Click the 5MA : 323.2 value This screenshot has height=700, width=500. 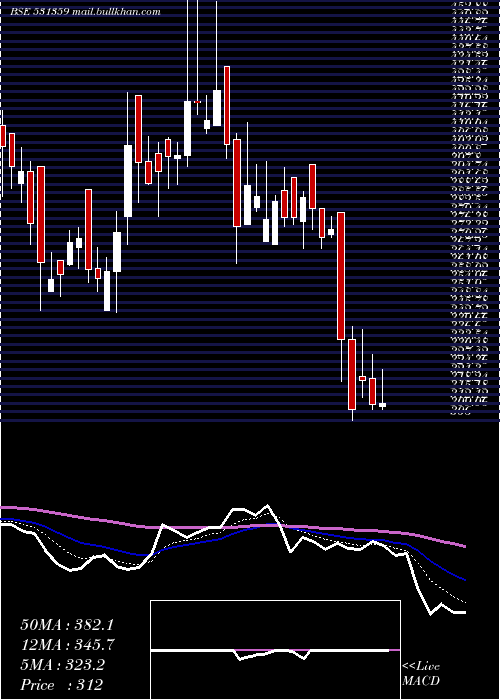coord(62,665)
